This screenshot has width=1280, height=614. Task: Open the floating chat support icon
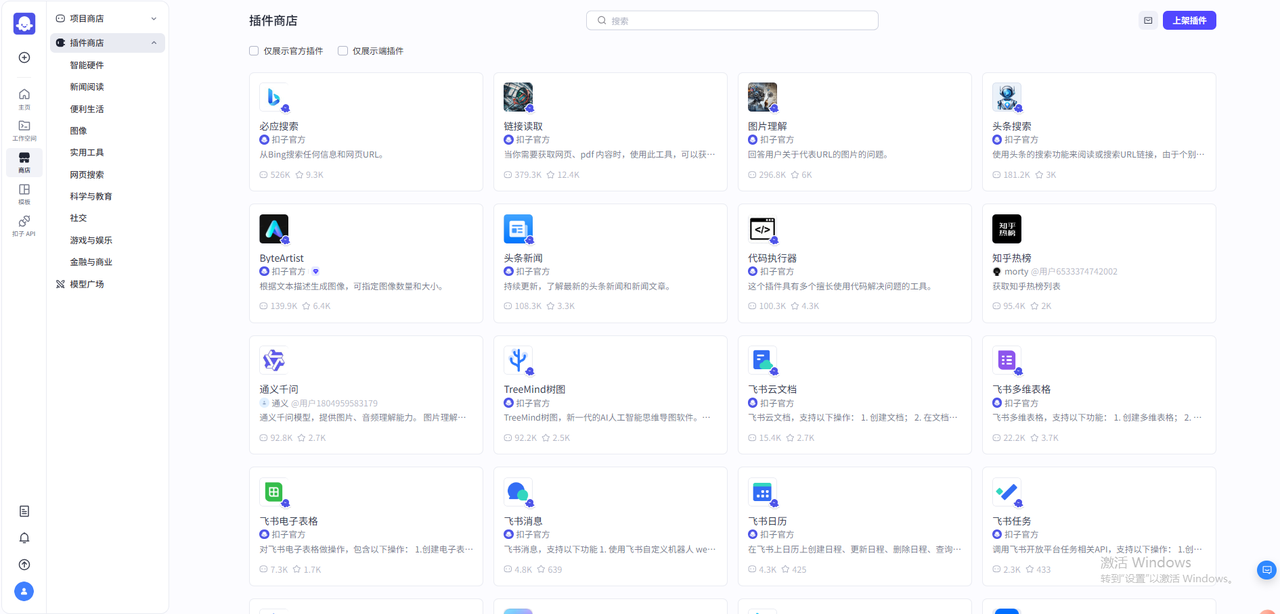pyautogui.click(x=1265, y=570)
